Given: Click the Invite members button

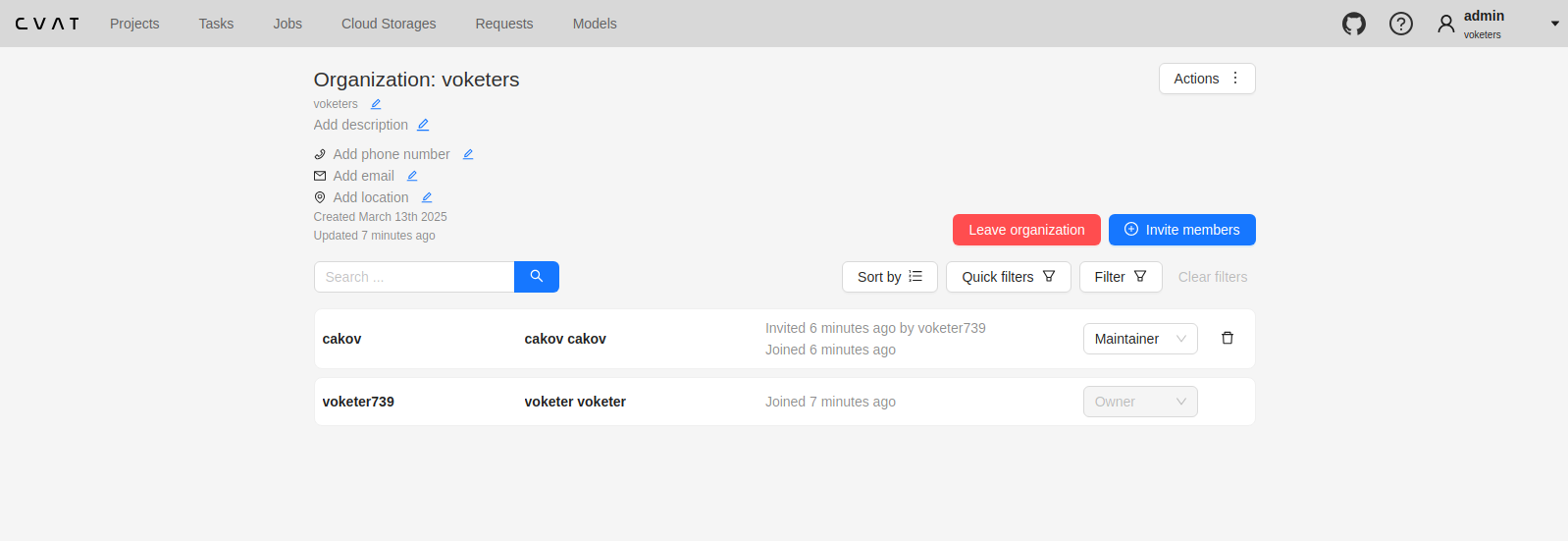Looking at the screenshot, I should tap(1181, 230).
